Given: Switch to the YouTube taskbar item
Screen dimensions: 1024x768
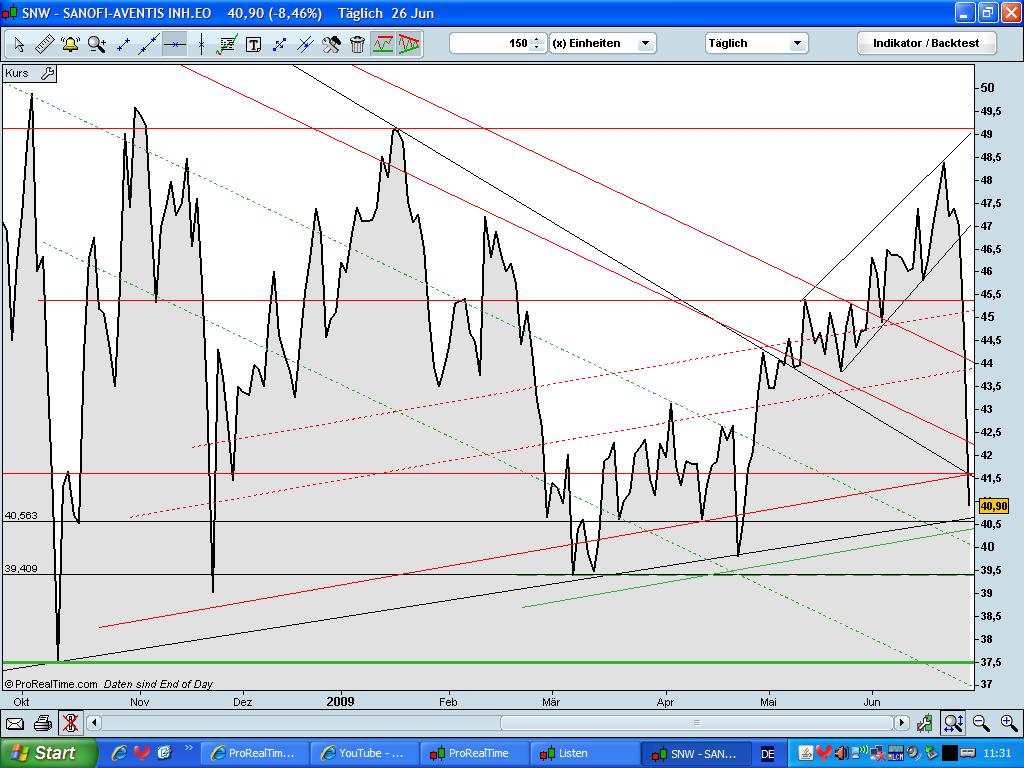Looking at the screenshot, I should click(362, 753).
